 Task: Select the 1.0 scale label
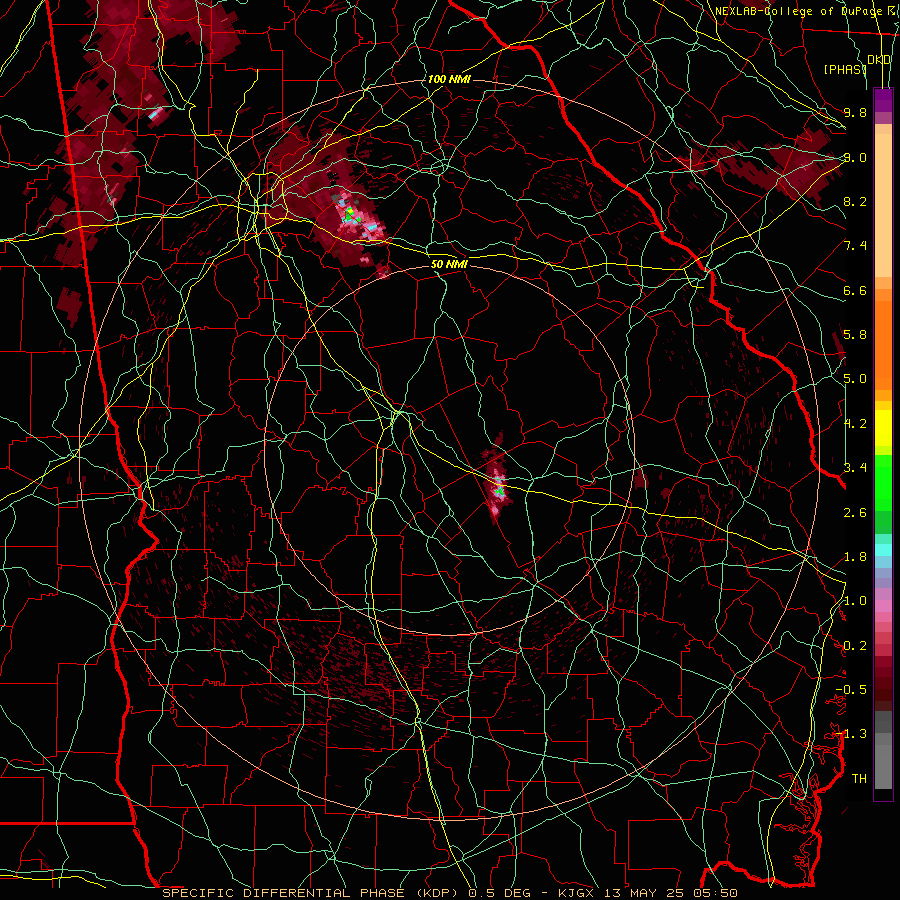(855, 601)
